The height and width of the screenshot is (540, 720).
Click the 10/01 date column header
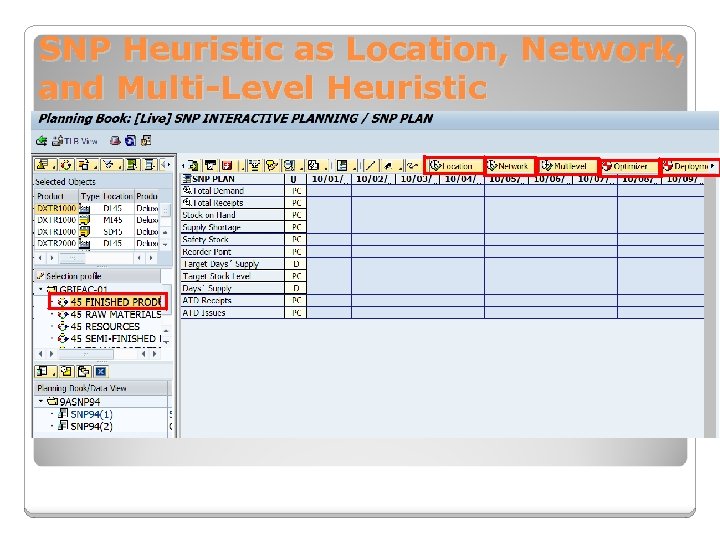coord(329,179)
